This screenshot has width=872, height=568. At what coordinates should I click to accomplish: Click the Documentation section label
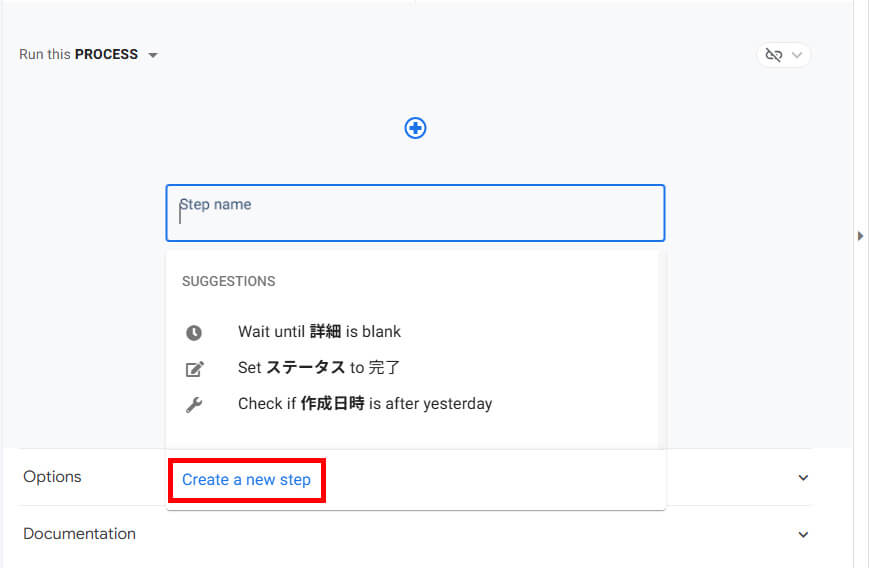pyautogui.click(x=79, y=534)
